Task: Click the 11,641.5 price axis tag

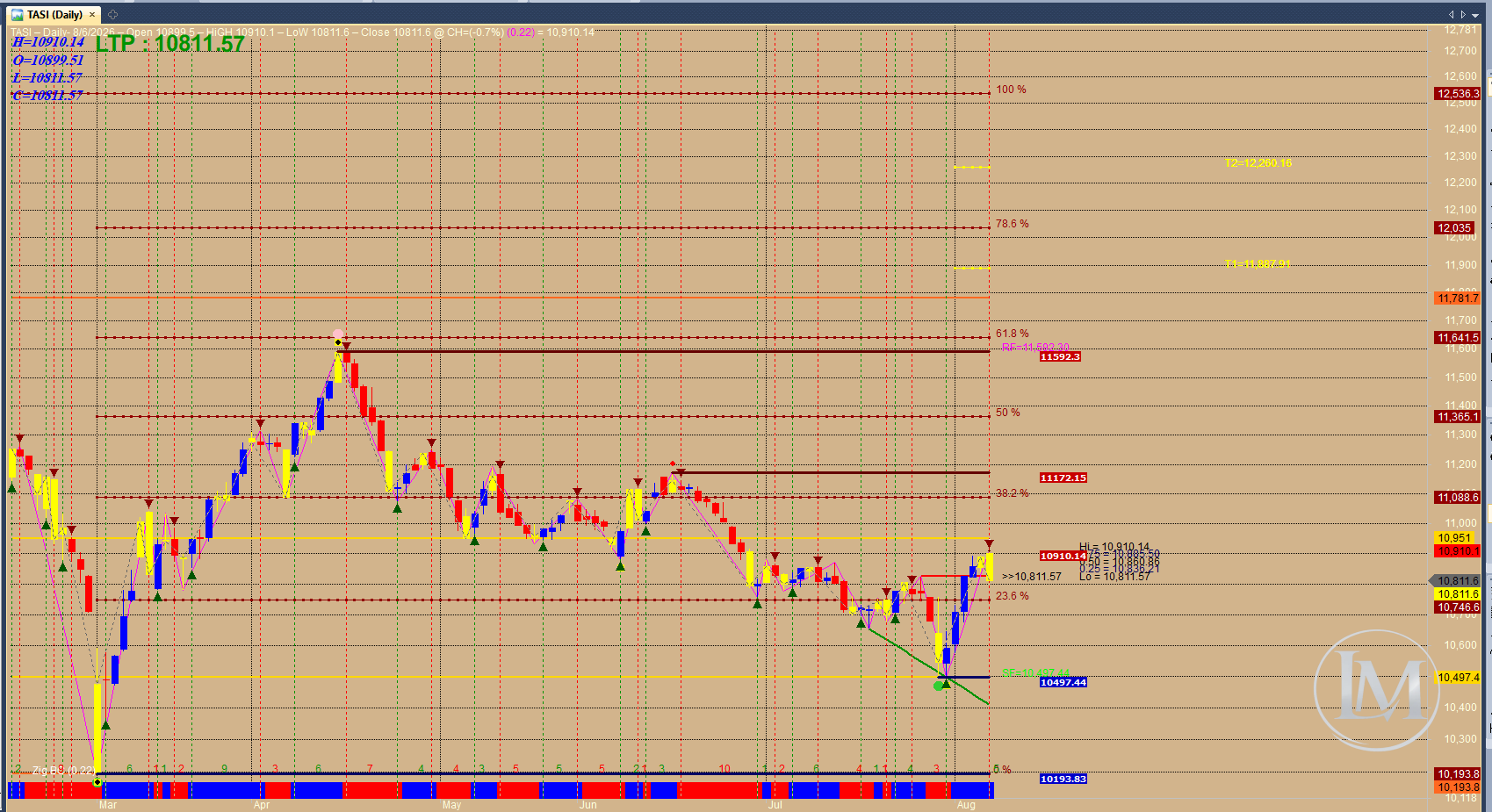Action: coord(1458,338)
